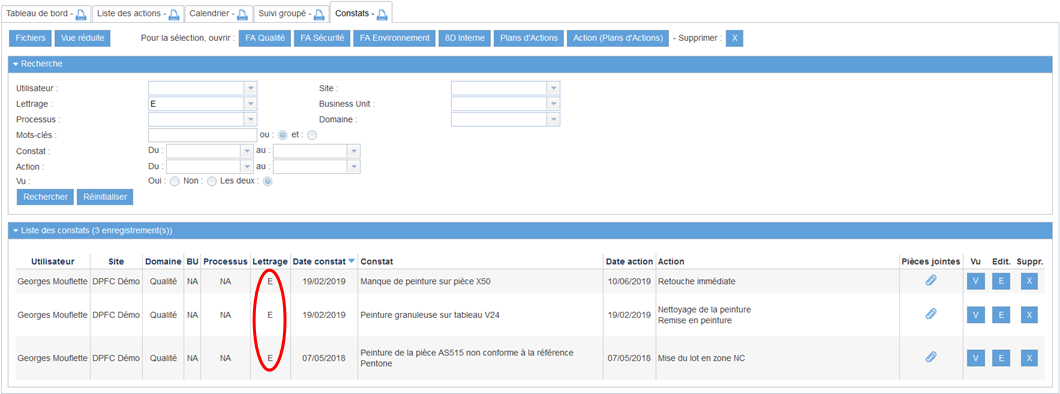Click print icon on Liste des actions tab
1060x394 pixels.
tap(174, 14)
